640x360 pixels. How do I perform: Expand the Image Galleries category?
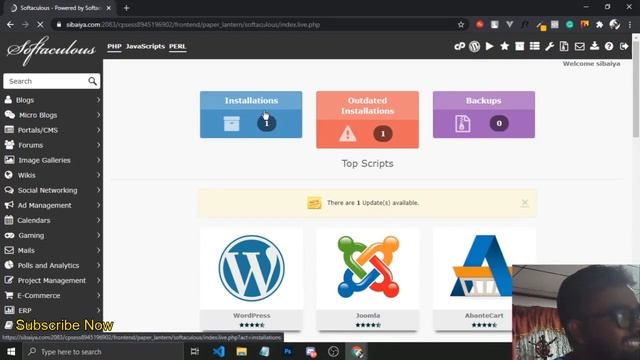coord(51,160)
